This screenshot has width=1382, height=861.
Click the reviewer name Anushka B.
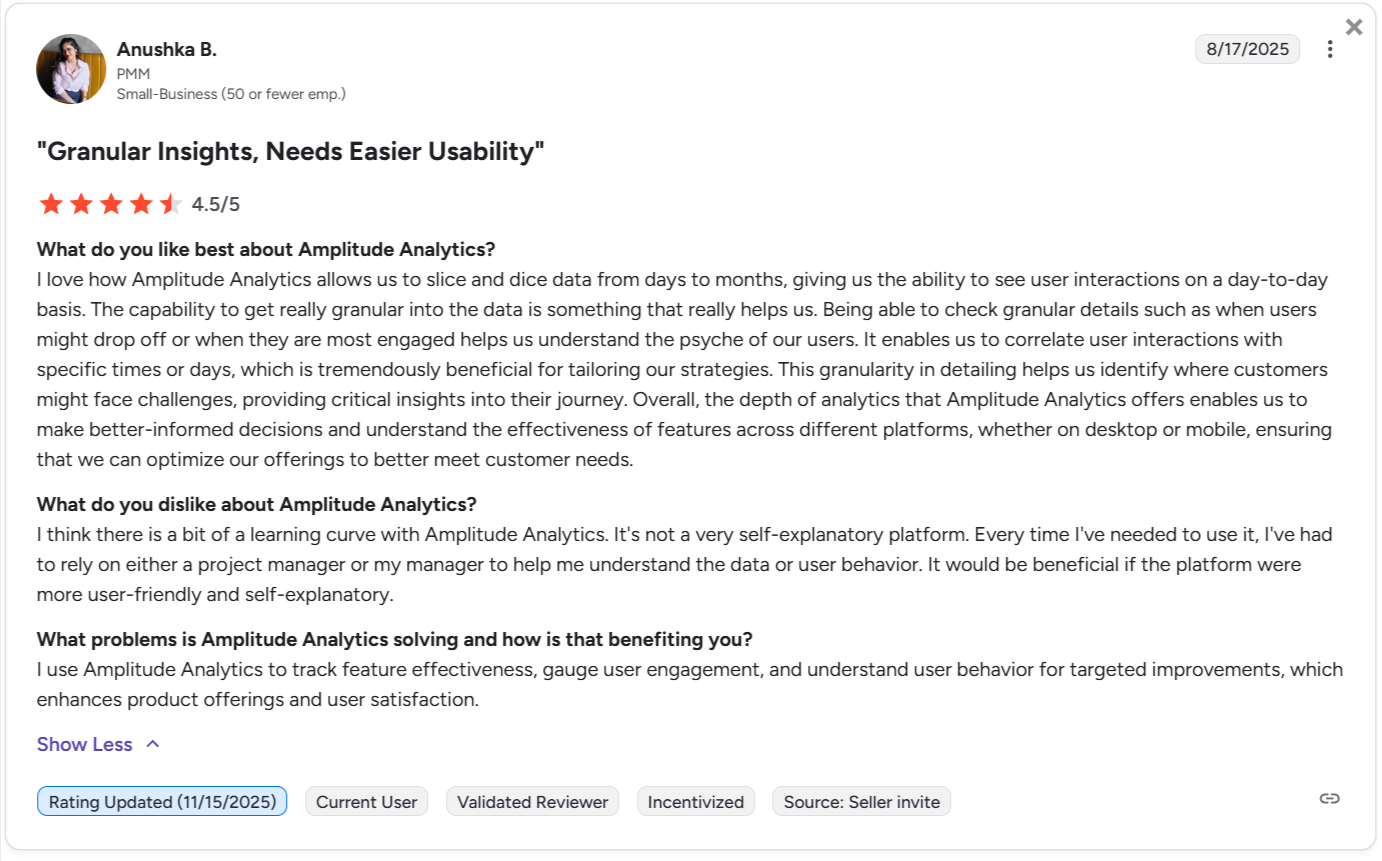pos(166,49)
